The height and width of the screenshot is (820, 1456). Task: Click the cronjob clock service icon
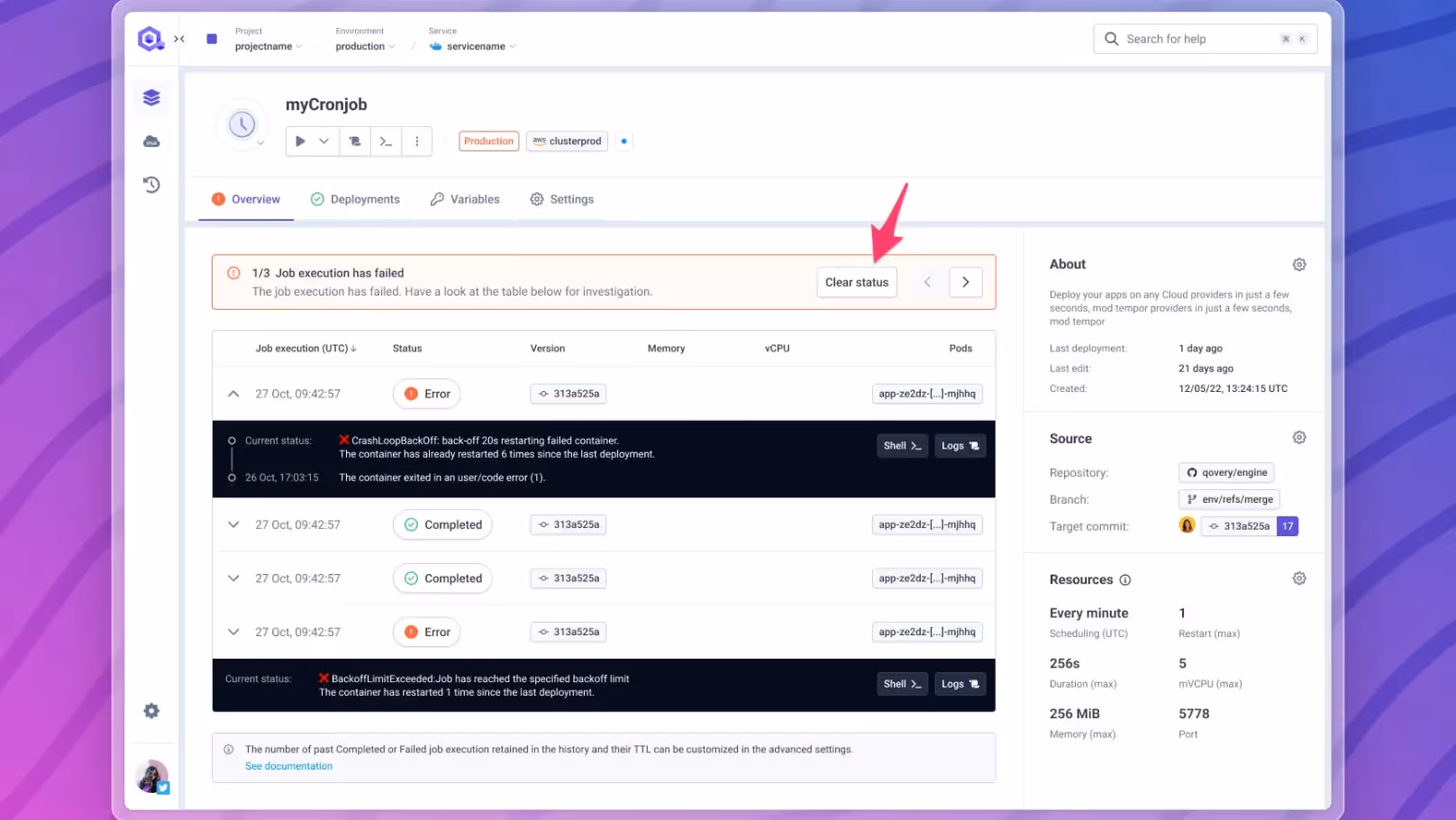[241, 124]
